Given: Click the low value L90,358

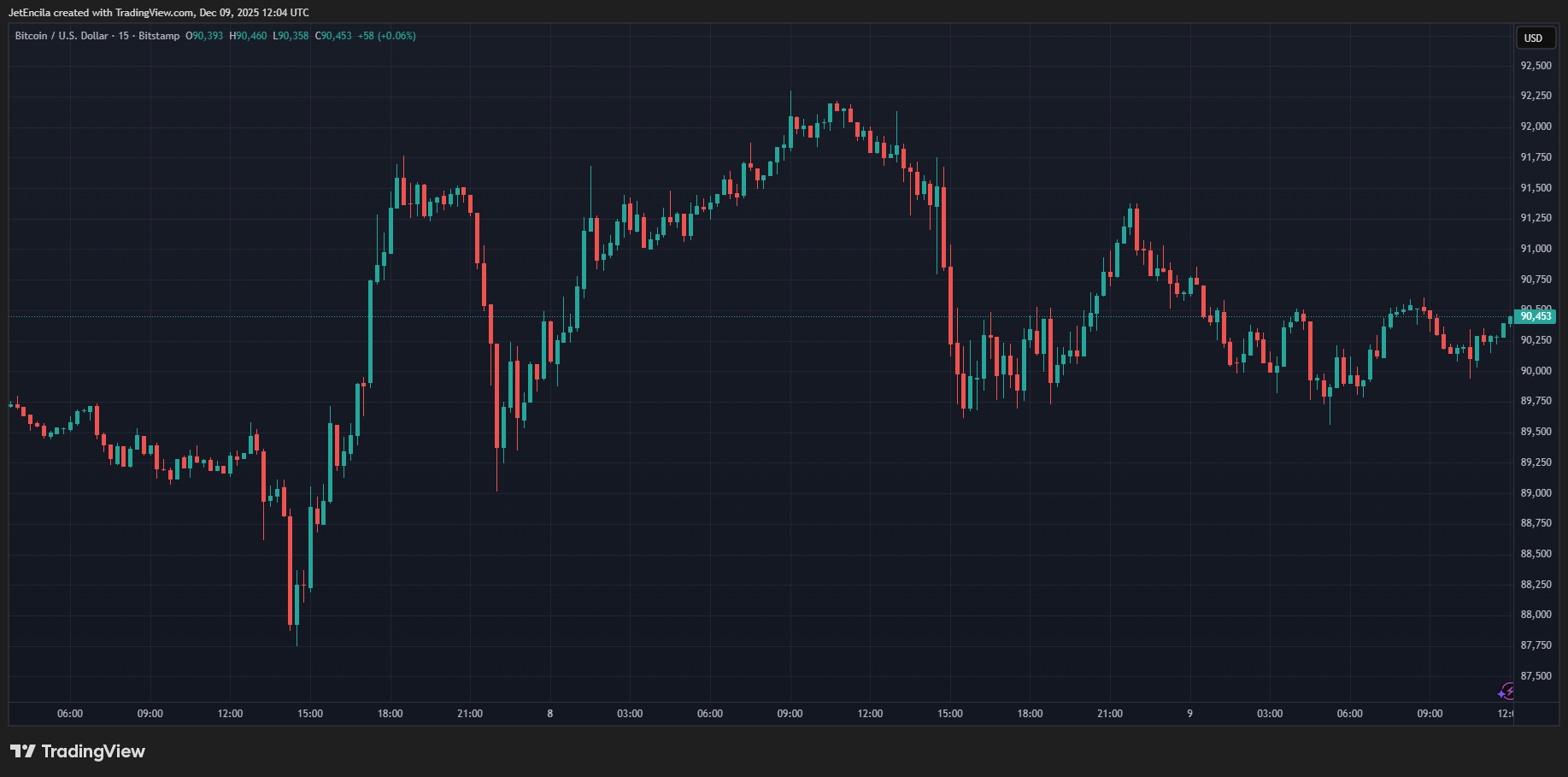Looking at the screenshot, I should 291,36.
